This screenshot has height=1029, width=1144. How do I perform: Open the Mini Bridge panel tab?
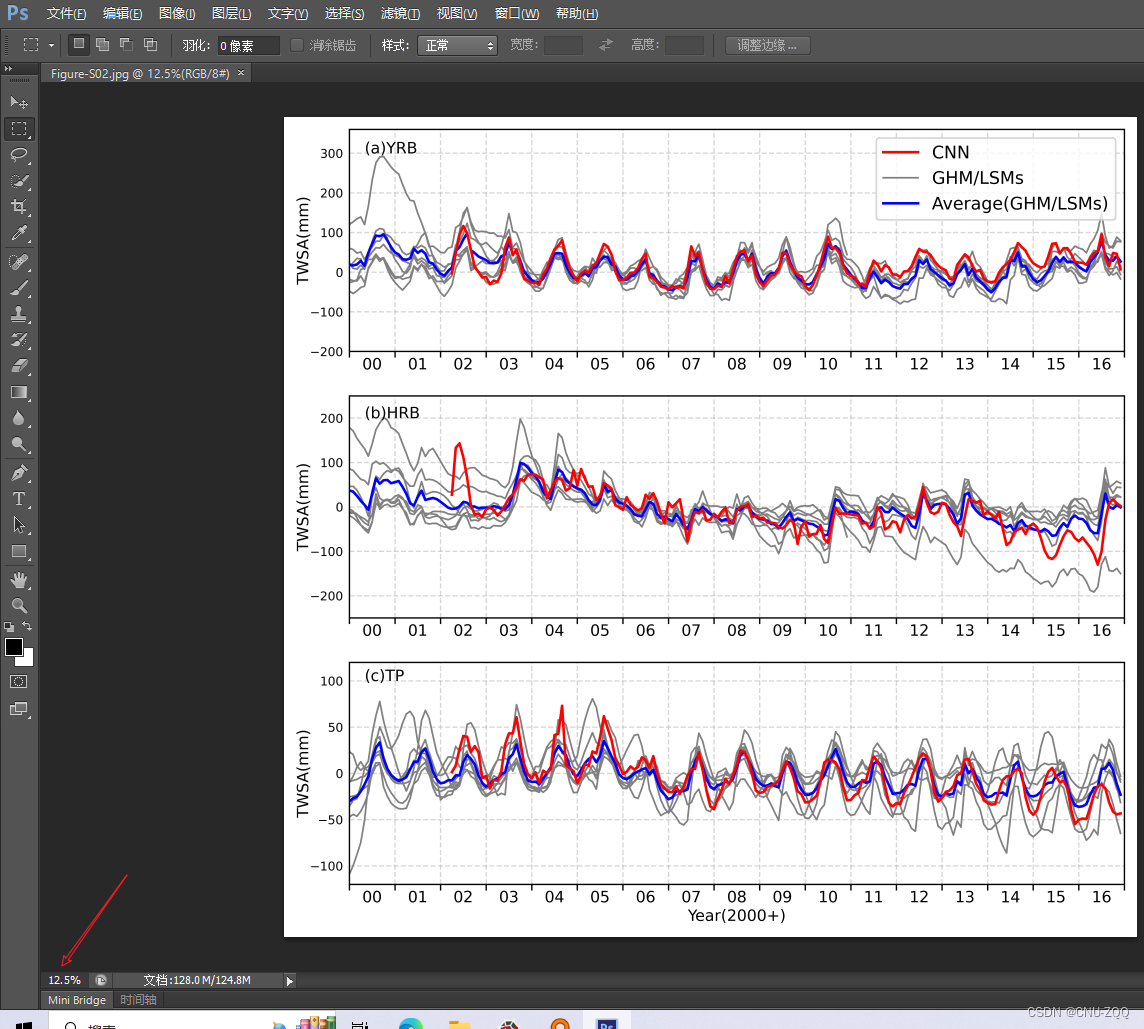(x=77, y=1000)
